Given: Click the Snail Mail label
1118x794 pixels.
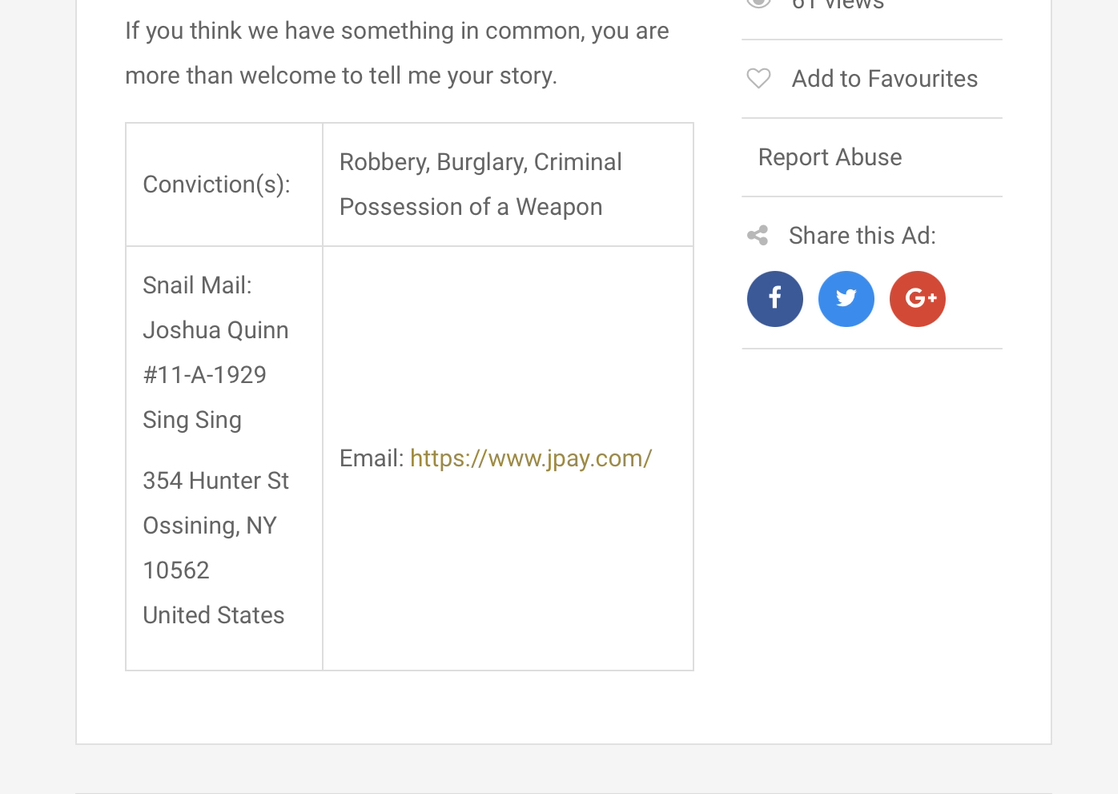Looking at the screenshot, I should point(197,285).
